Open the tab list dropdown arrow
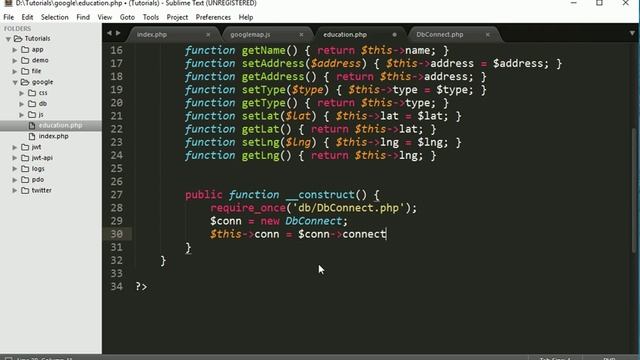This screenshot has width=640, height=360. 632,33
